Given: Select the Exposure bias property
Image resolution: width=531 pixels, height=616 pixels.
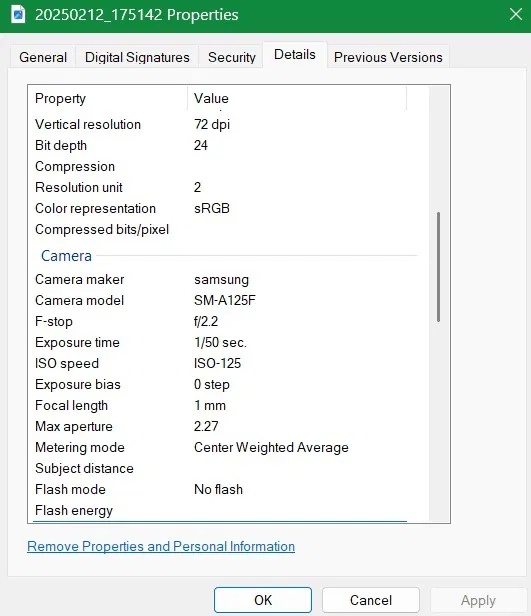Looking at the screenshot, I should [x=78, y=384].
